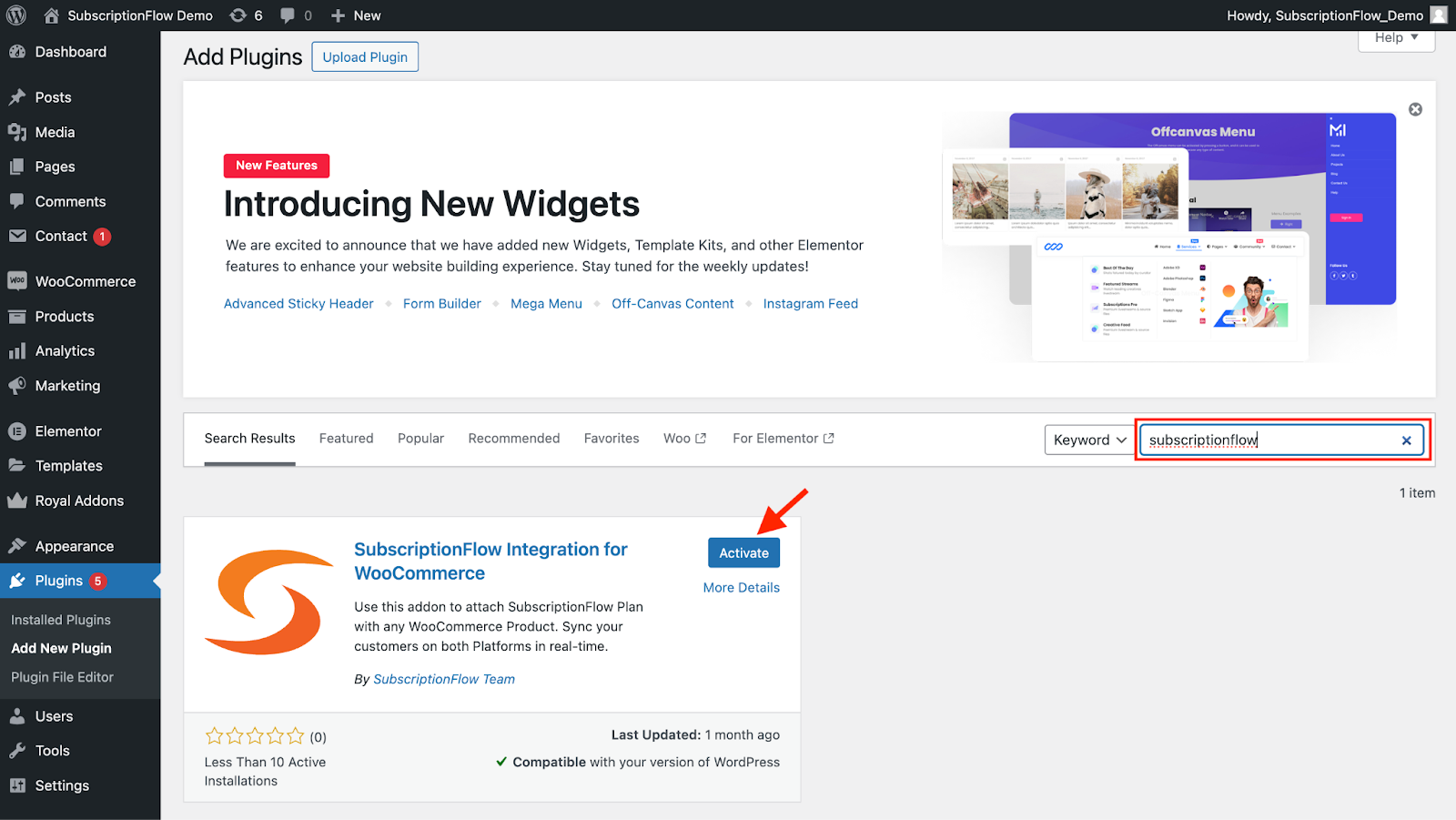Open the Woo external tab

(x=684, y=439)
